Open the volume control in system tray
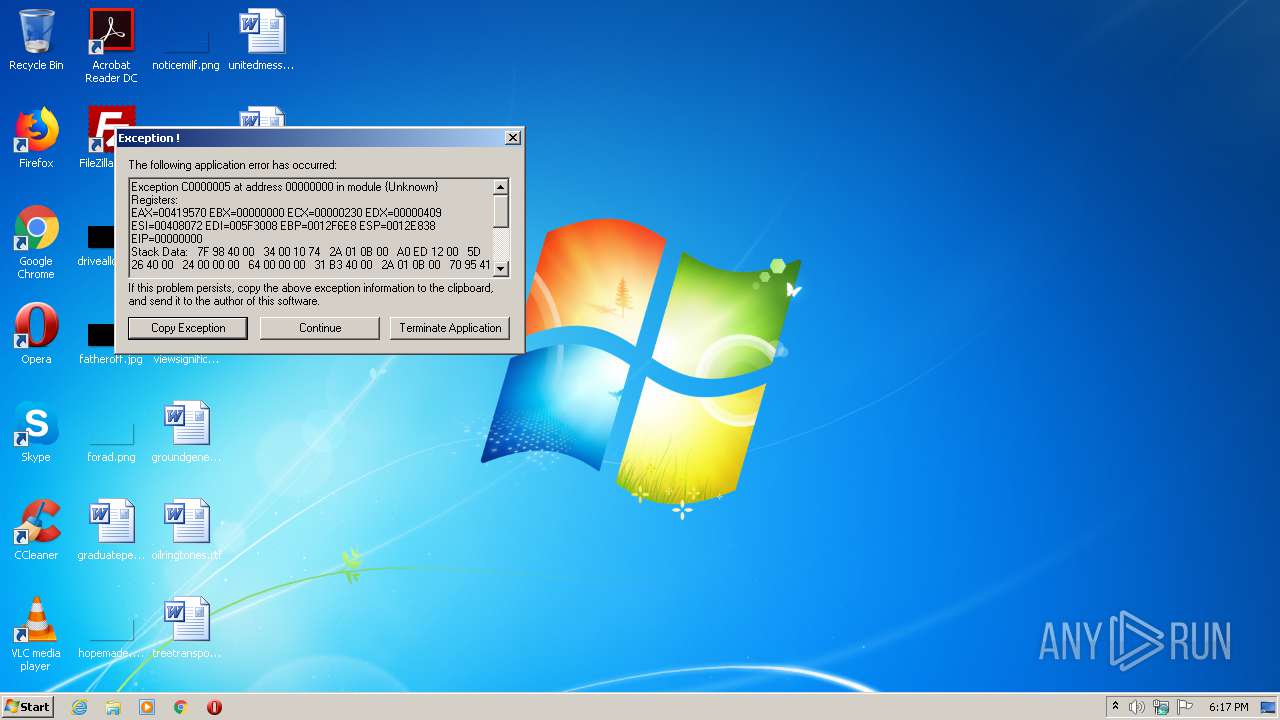 [1137, 707]
